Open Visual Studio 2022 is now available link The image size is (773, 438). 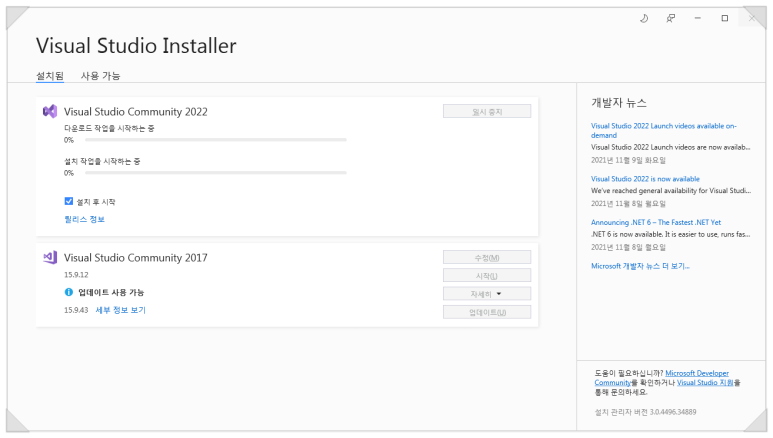645,179
